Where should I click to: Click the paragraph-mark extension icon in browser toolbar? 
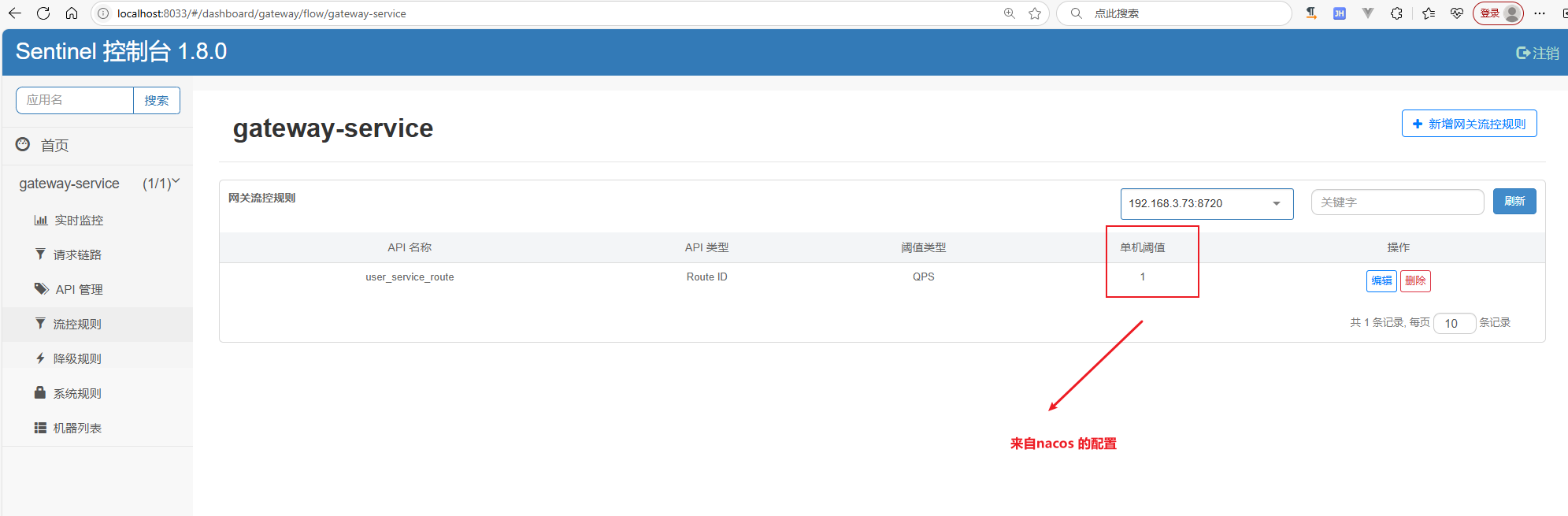(x=1311, y=13)
